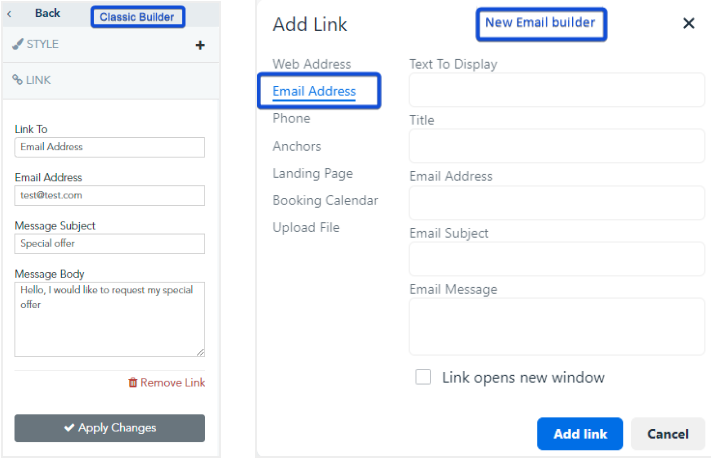Click the plus icon beside STYLE
The width and height of the screenshot is (711, 458).
(x=200, y=45)
